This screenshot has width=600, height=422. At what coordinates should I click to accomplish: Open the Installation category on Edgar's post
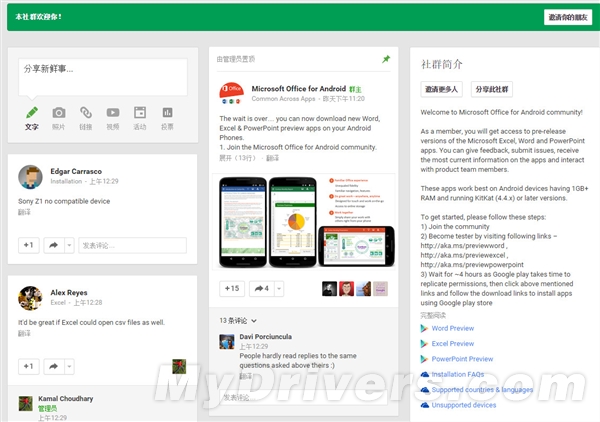pyautogui.click(x=66, y=181)
